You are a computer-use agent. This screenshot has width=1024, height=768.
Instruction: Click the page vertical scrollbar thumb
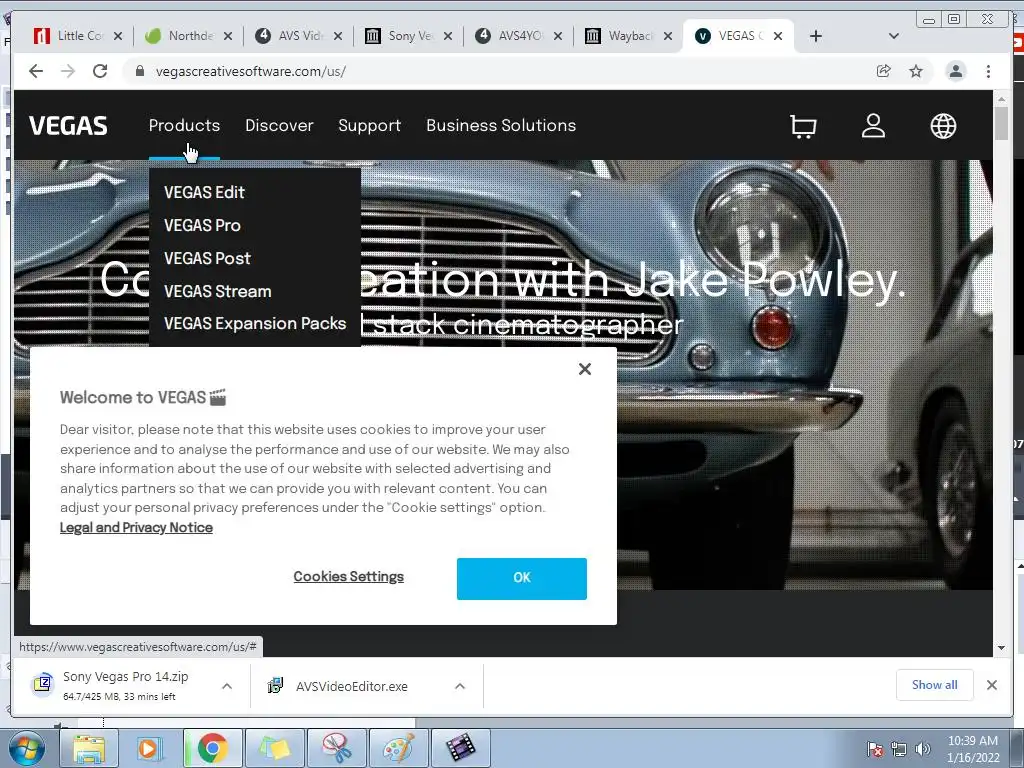[x=1001, y=123]
